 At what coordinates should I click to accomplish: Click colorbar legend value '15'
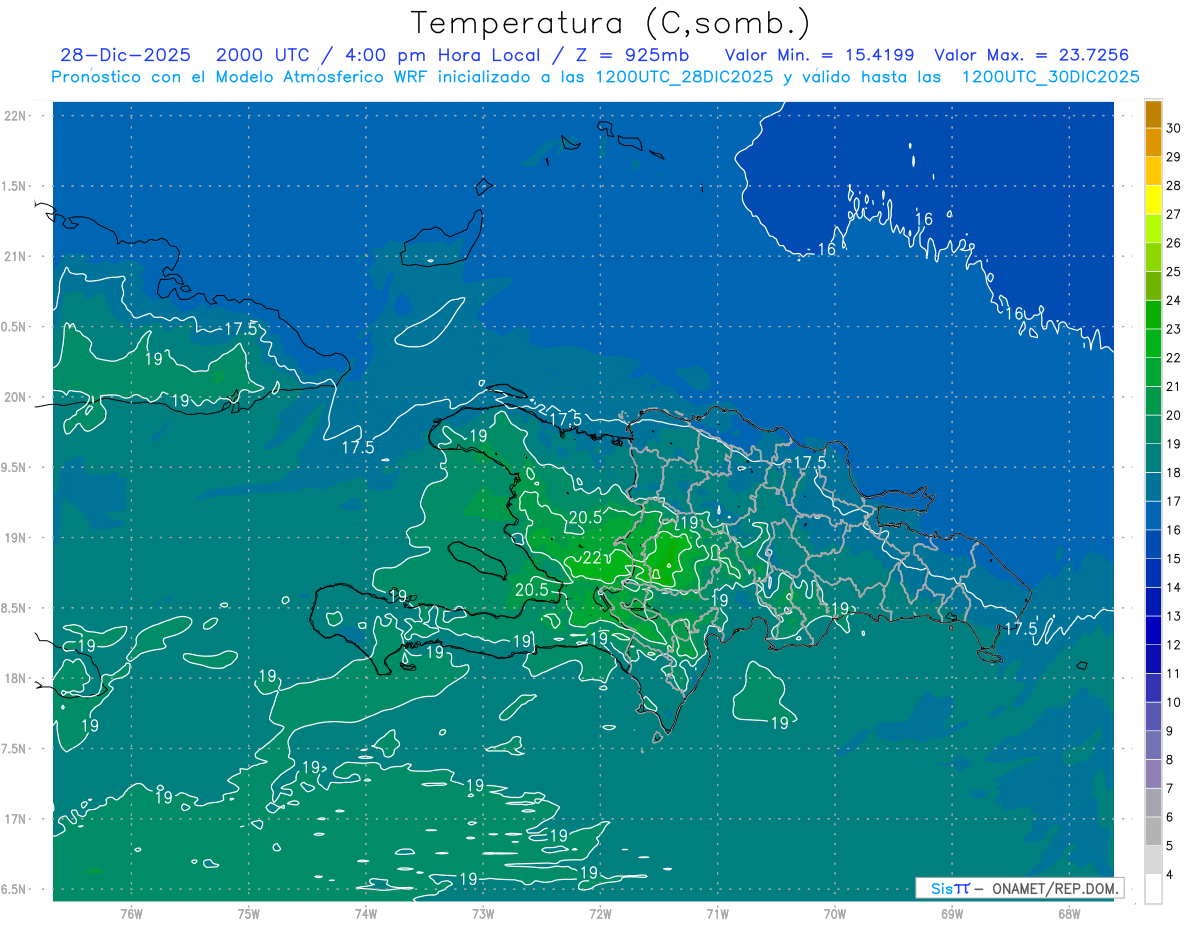point(1174,559)
